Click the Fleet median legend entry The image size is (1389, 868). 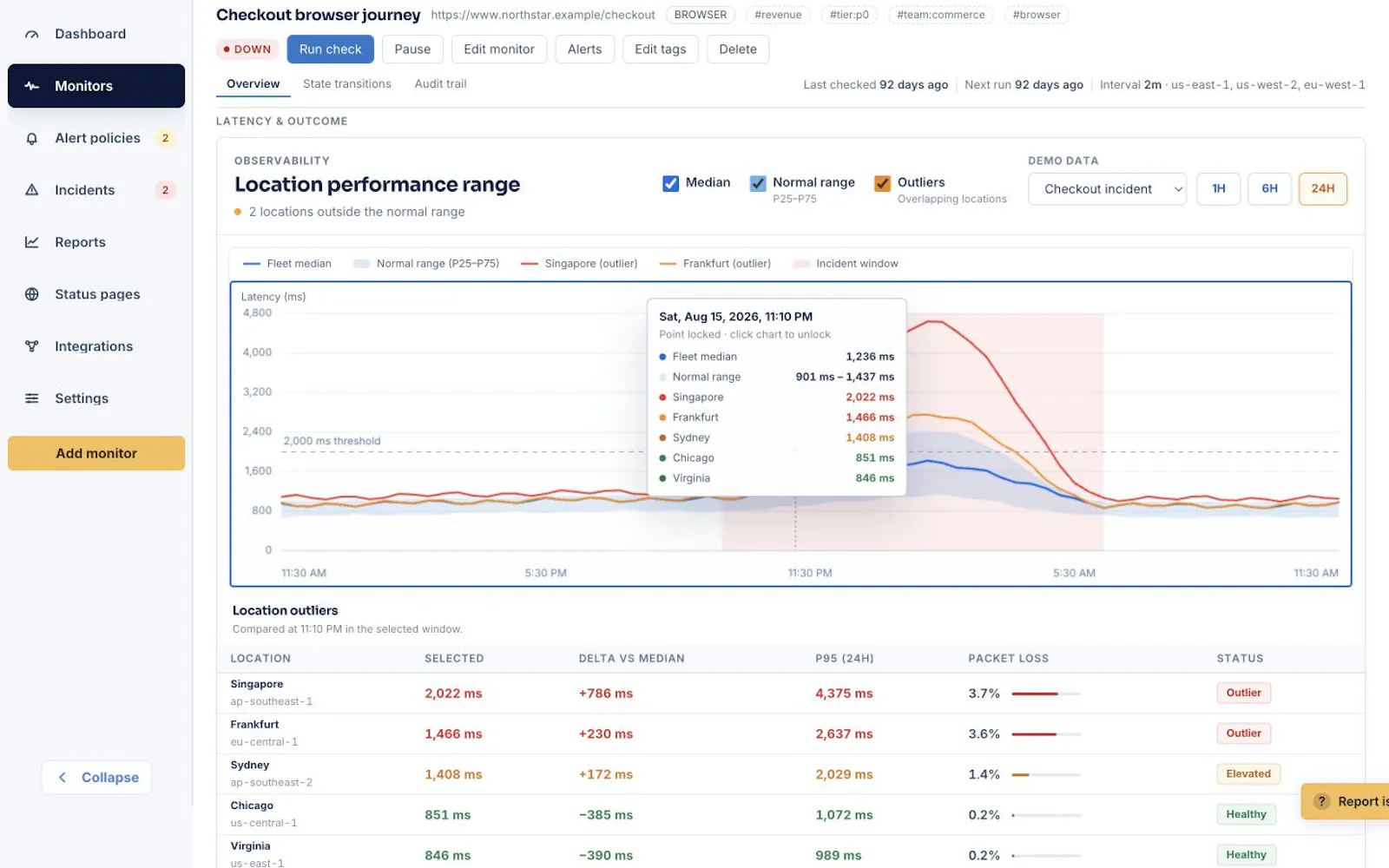(x=287, y=264)
